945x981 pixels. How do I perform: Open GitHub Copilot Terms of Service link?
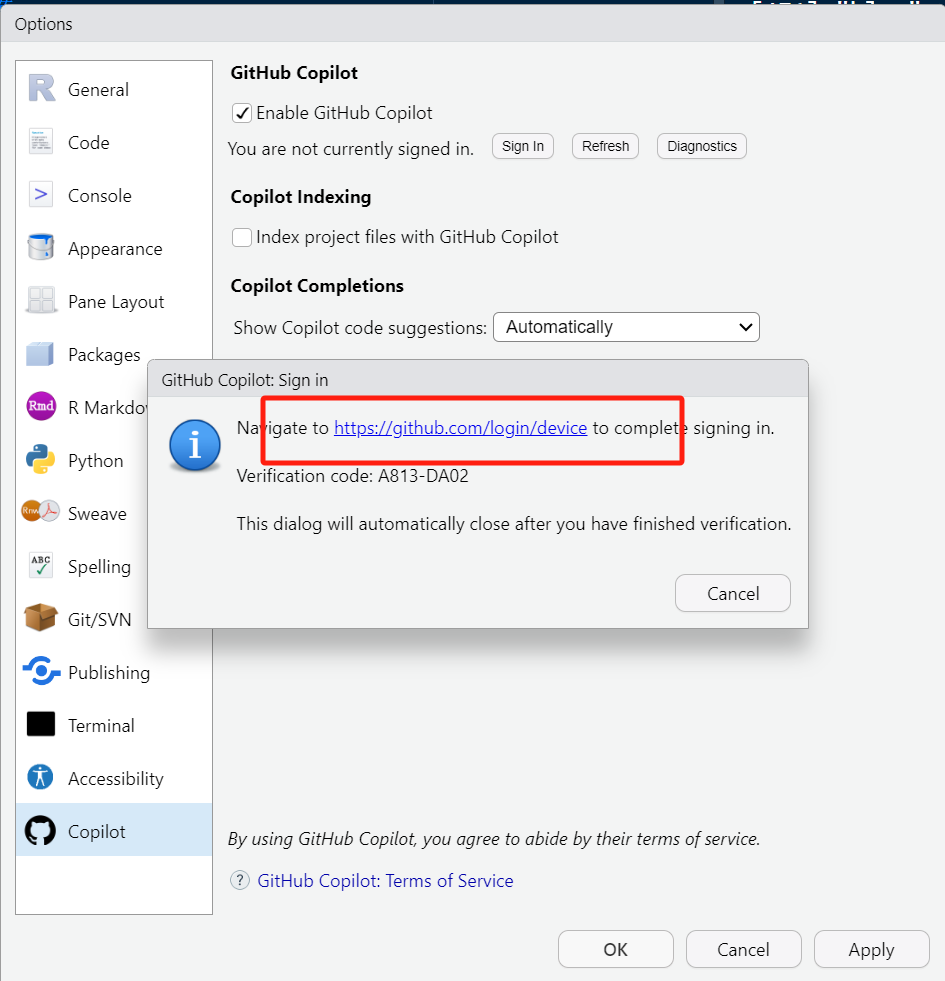point(385,881)
